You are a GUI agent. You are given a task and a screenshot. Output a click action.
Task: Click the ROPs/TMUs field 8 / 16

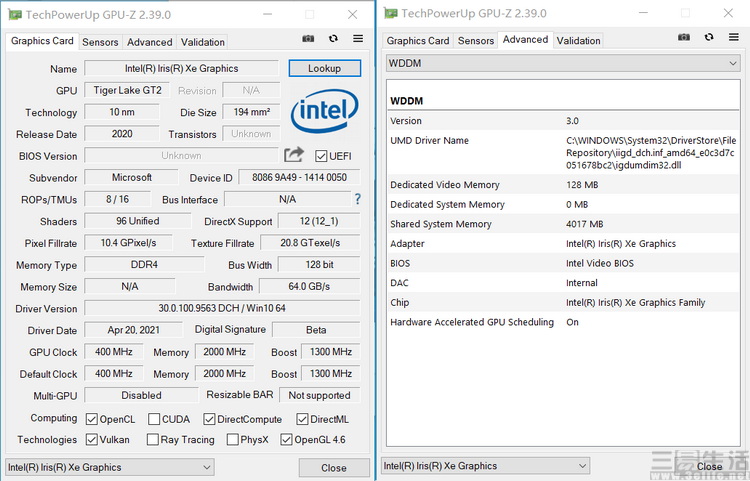click(117, 199)
